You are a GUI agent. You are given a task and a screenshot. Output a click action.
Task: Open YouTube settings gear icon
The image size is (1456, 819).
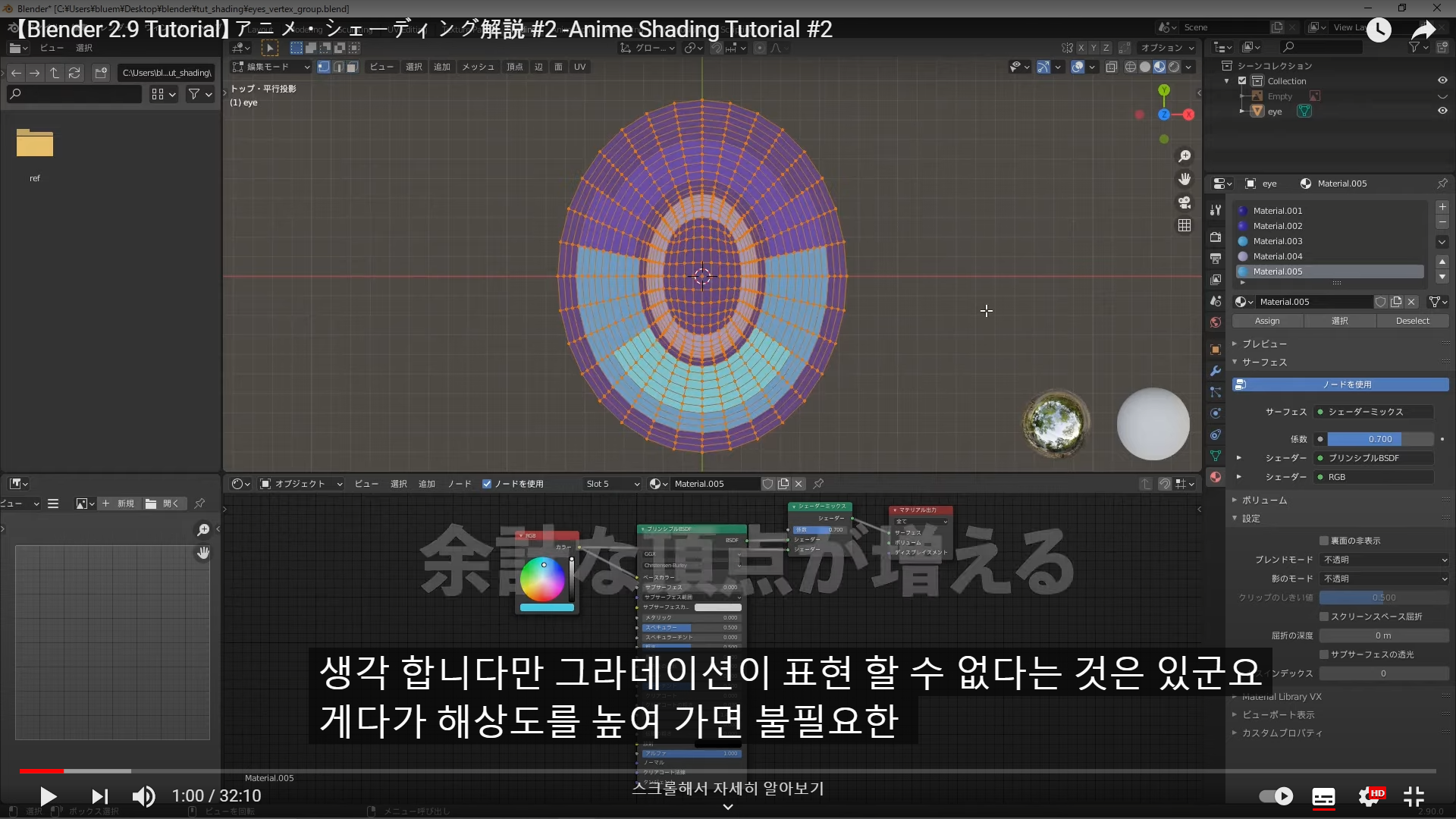click(x=1370, y=796)
